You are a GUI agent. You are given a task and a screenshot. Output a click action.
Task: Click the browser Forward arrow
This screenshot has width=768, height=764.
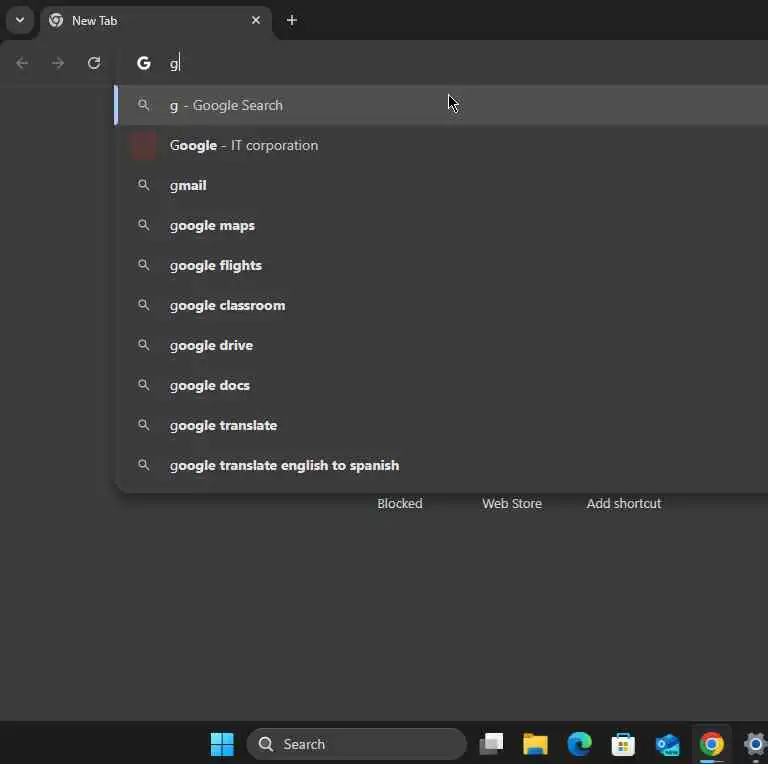click(58, 63)
